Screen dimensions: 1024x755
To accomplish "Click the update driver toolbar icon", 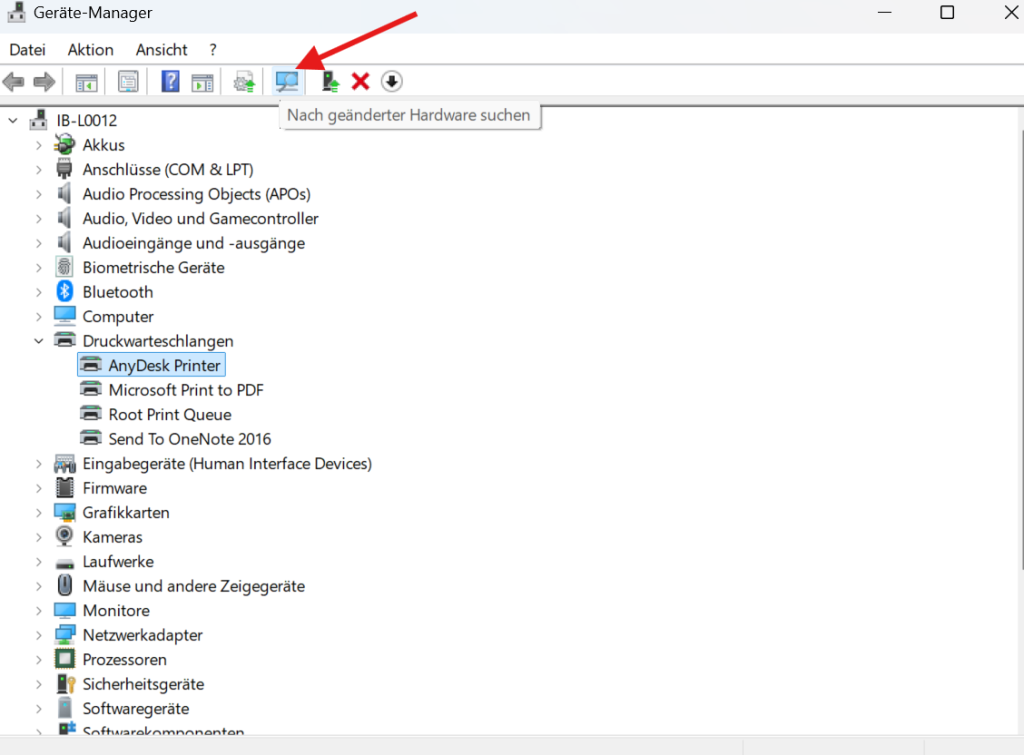I will [244, 82].
